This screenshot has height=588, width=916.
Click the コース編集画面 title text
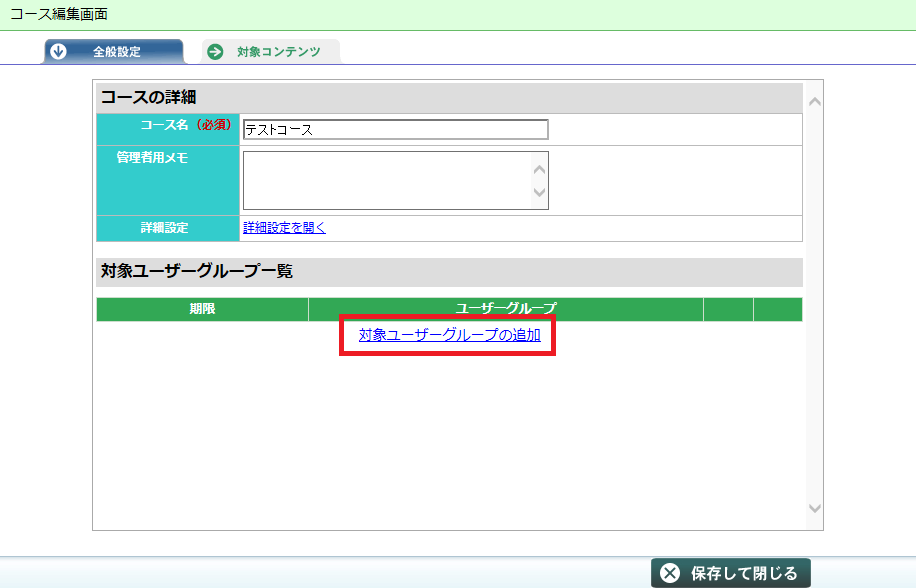pos(59,14)
